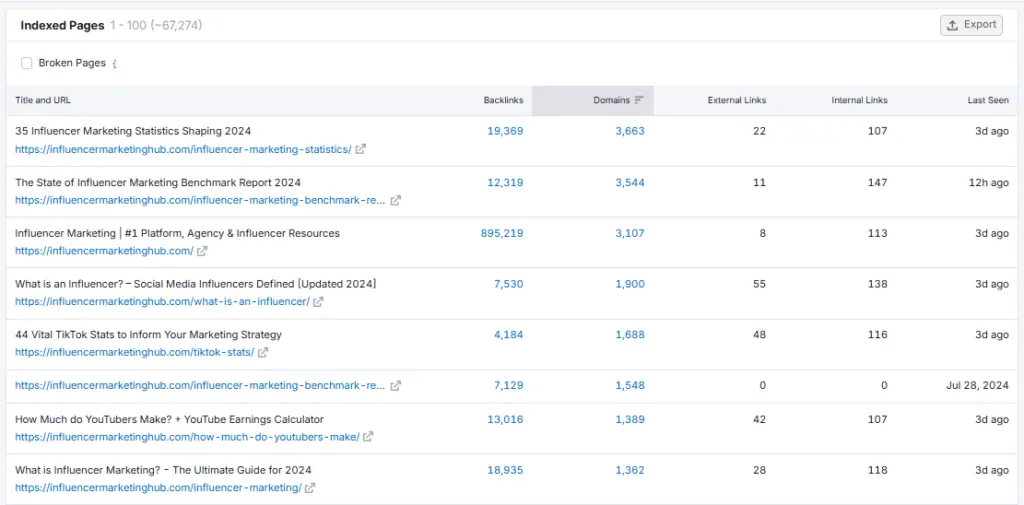Click the External Links column header

pyautogui.click(x=736, y=100)
